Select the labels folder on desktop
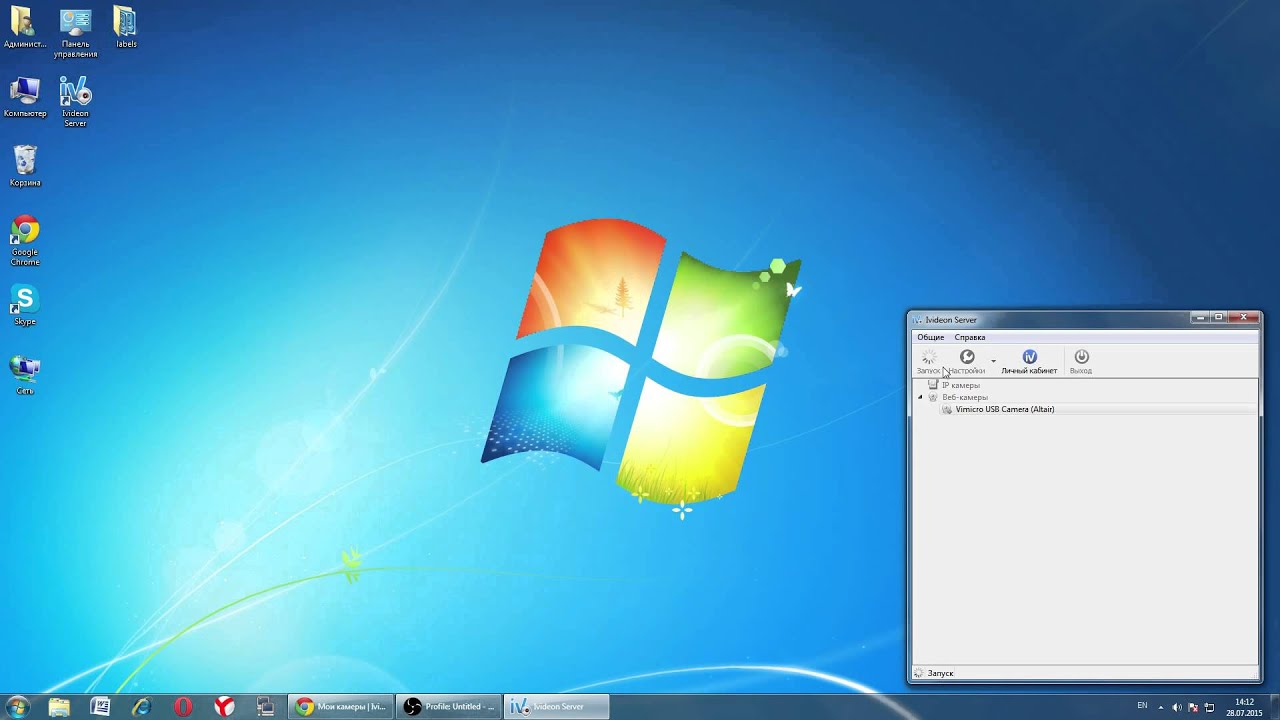The width and height of the screenshot is (1280, 720). click(x=126, y=28)
